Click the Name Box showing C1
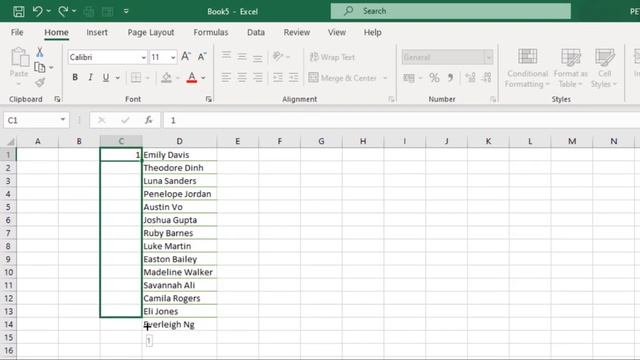The width and height of the screenshot is (640, 360). pos(36,120)
